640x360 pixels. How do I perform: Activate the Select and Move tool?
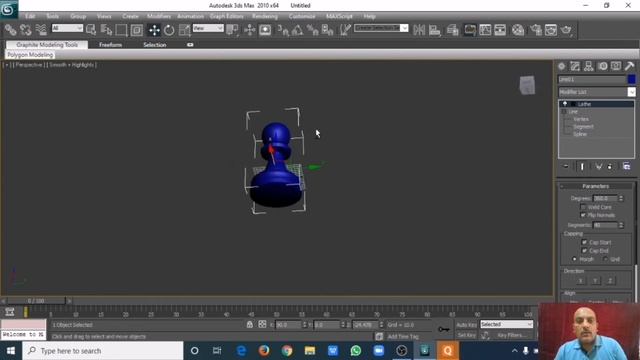[154, 30]
